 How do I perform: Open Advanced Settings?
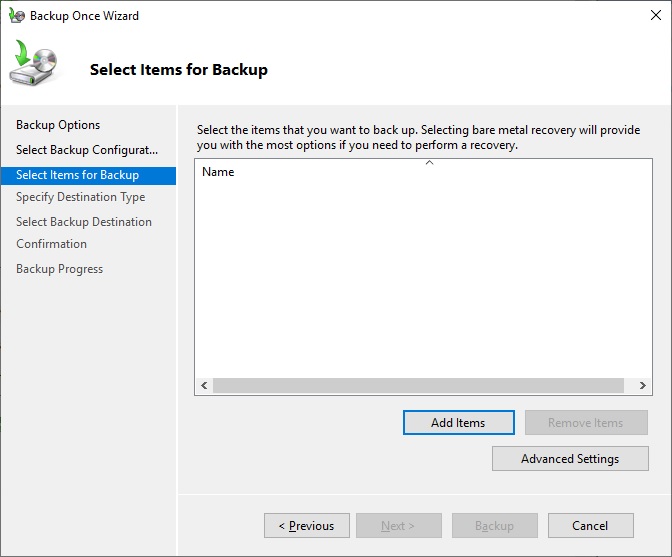(x=570, y=459)
